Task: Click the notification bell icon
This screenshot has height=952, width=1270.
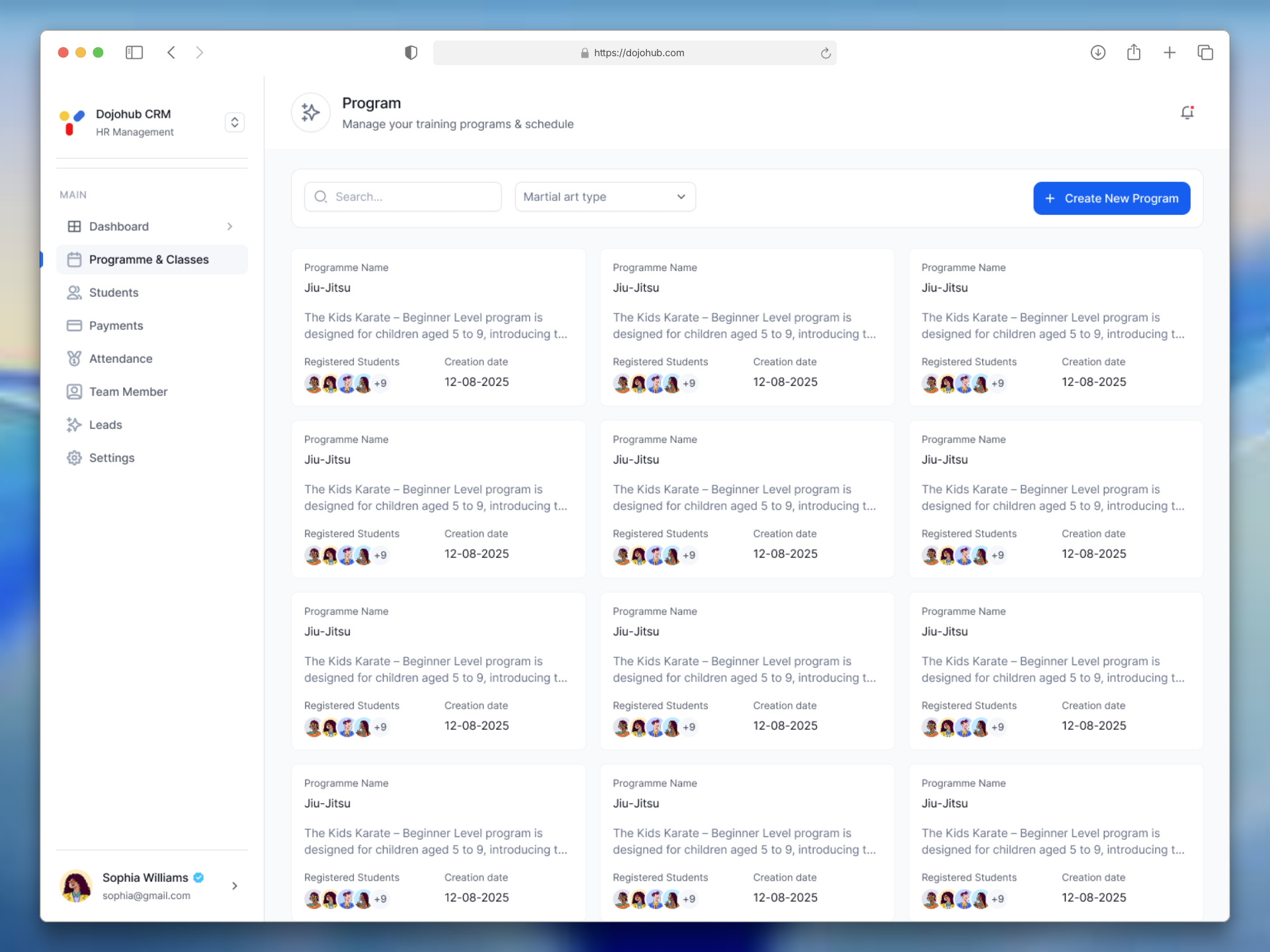Action: pyautogui.click(x=1187, y=113)
